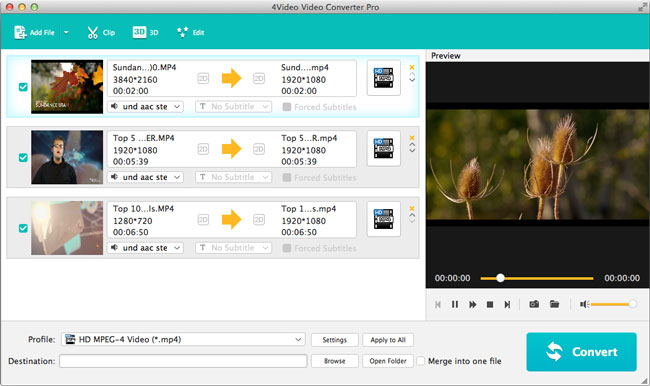Viewport: 650px width, 386px height.
Task: Click the Browse button
Action: click(x=335, y=361)
